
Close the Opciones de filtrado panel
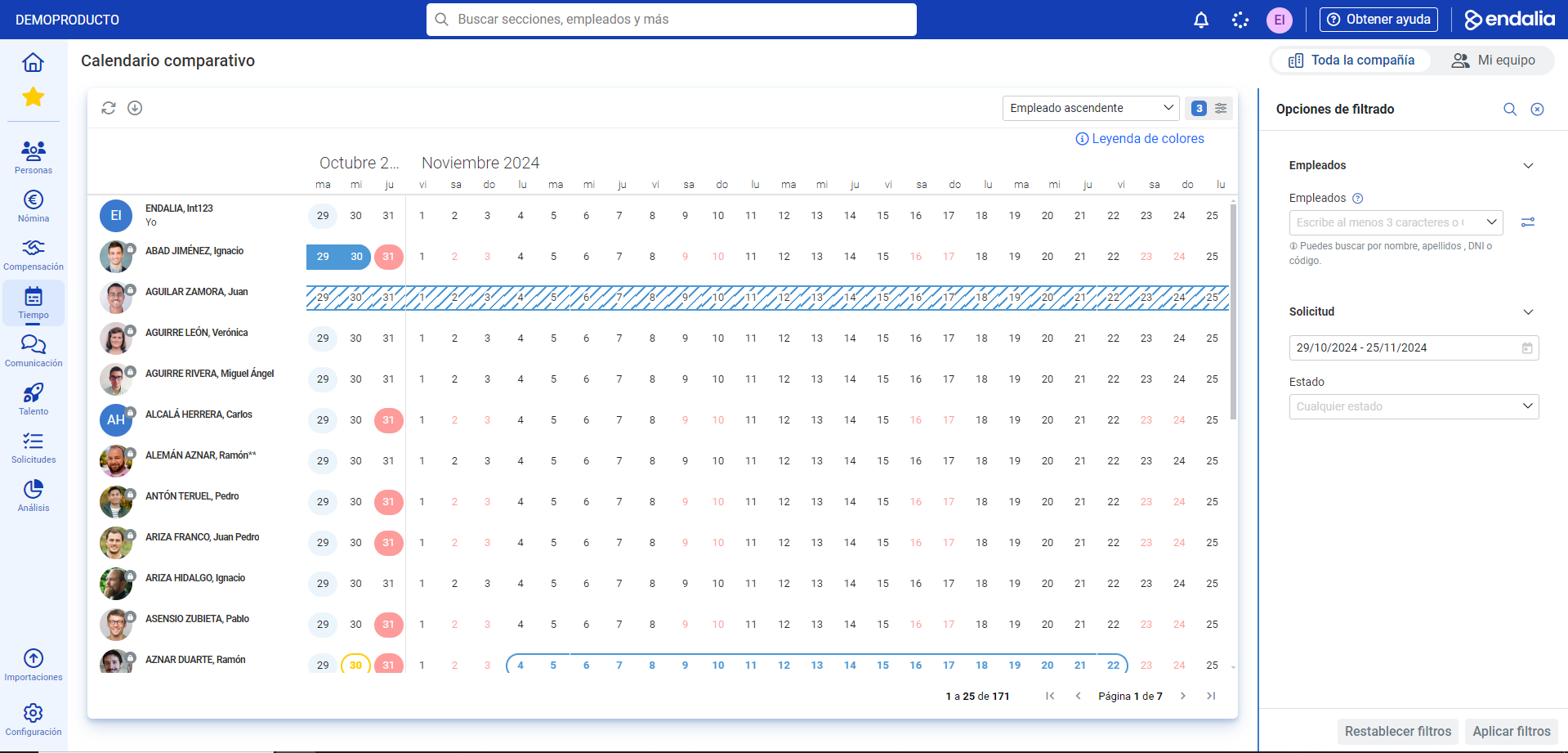click(1537, 110)
